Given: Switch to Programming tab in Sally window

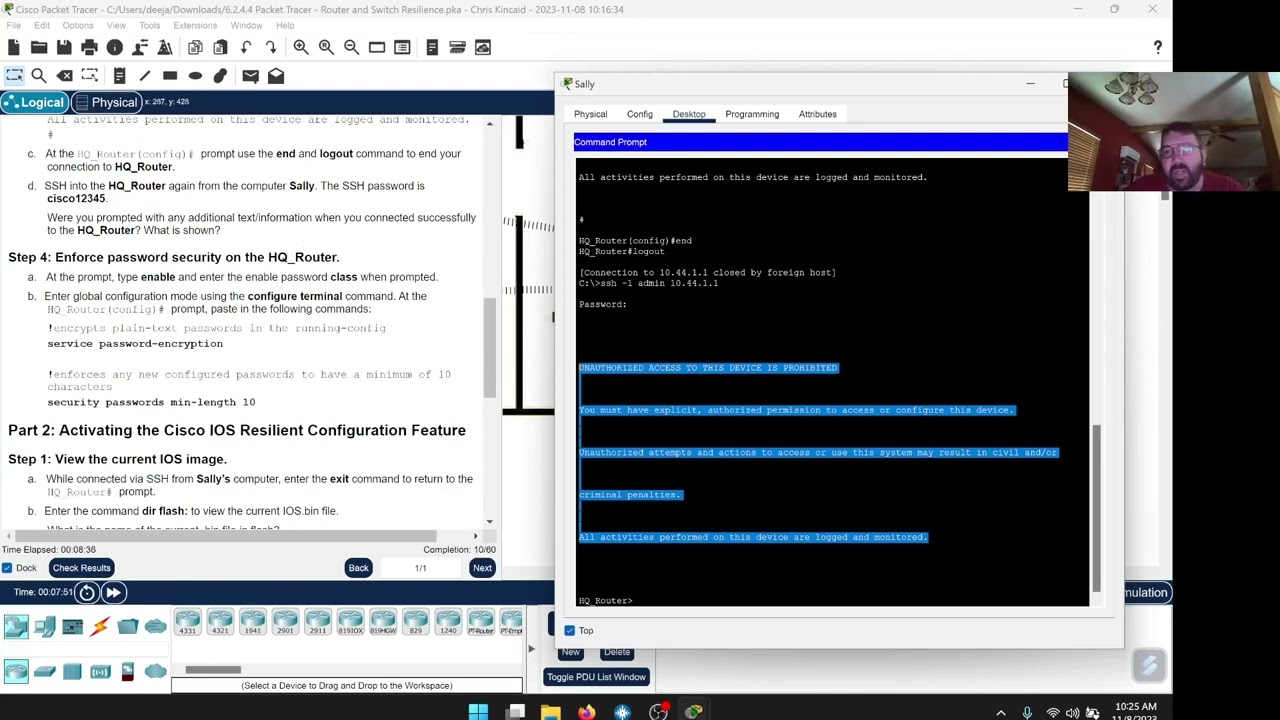Looking at the screenshot, I should (x=752, y=114).
